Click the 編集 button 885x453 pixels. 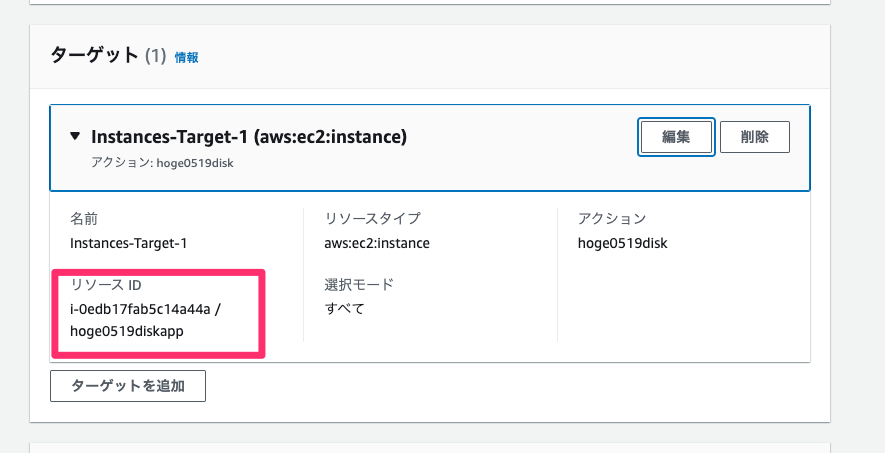tap(676, 137)
